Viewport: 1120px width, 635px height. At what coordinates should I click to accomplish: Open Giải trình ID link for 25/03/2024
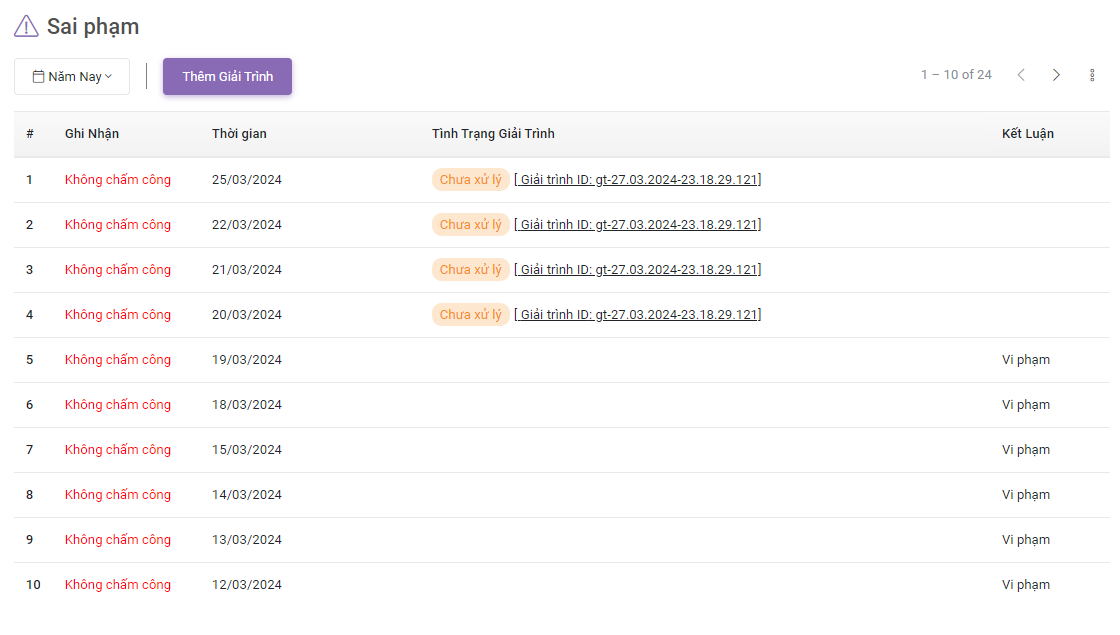click(637, 180)
